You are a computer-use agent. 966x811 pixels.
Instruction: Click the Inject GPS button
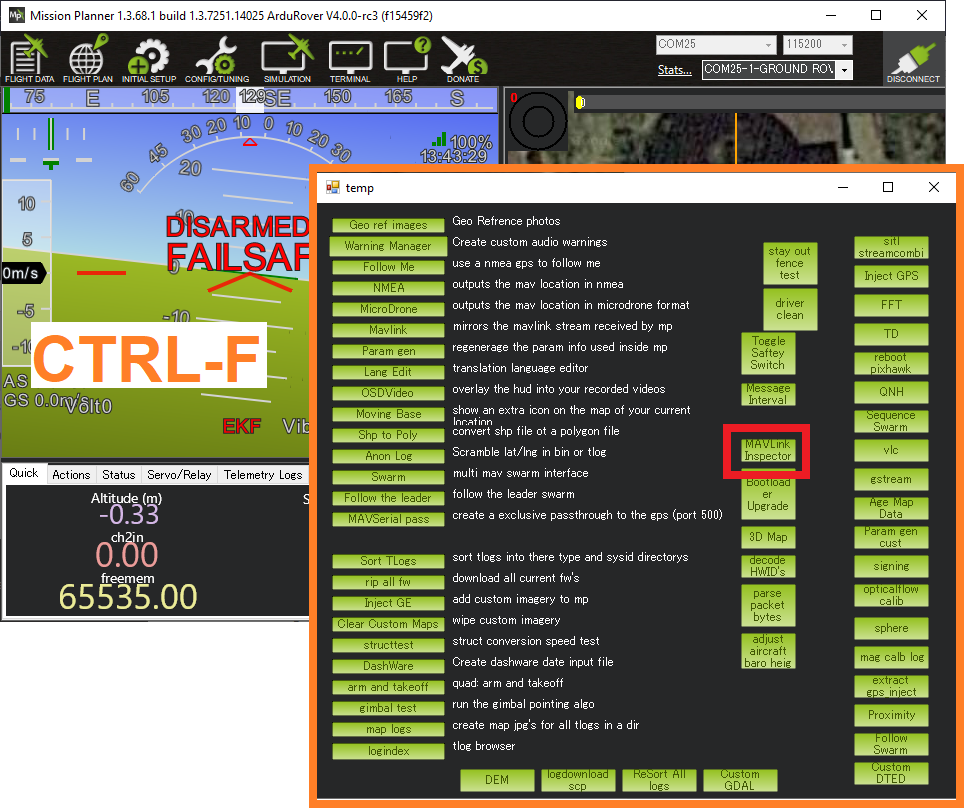point(890,276)
